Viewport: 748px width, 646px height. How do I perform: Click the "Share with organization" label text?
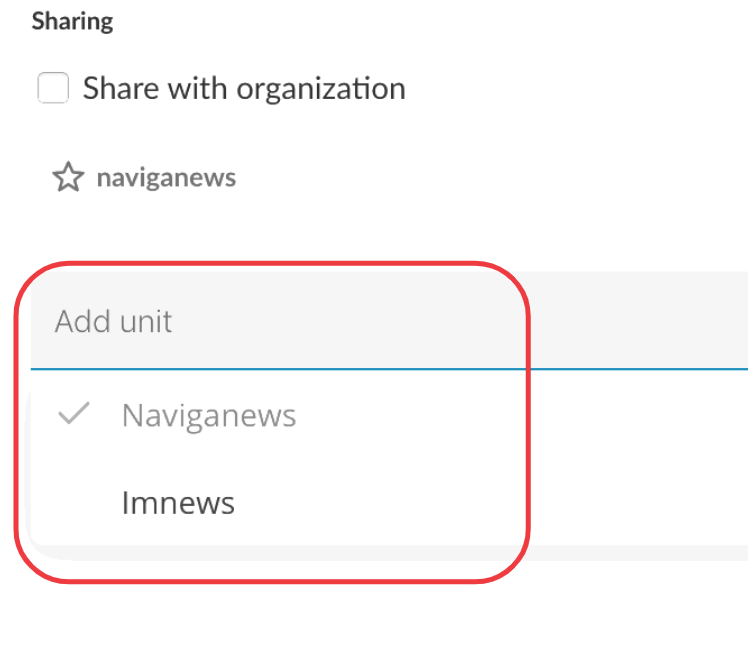[243, 88]
